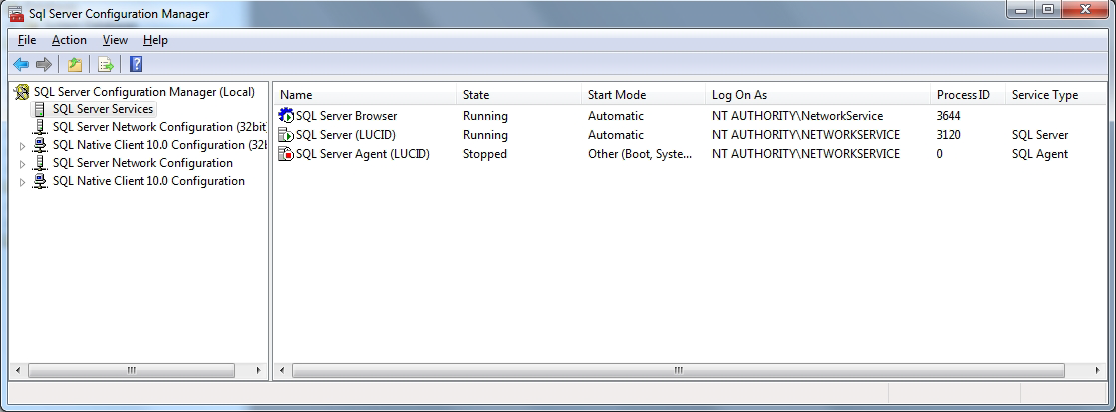The image size is (1116, 412).
Task: Click the window title bar application icon
Action: (15, 14)
